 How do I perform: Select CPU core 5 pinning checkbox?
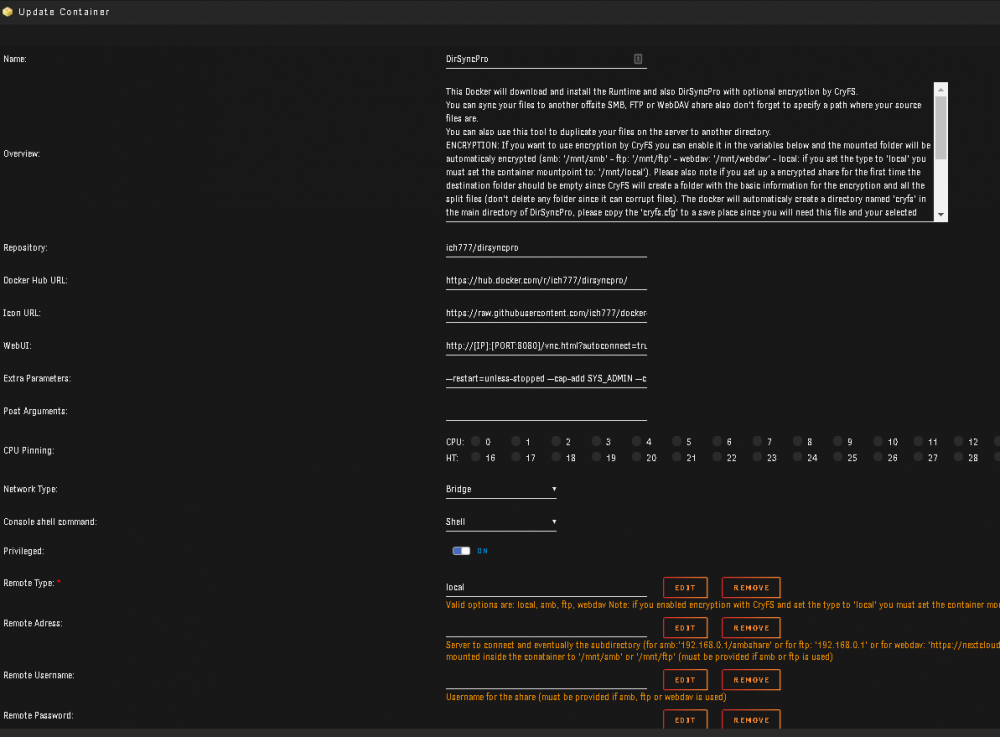click(x=677, y=441)
